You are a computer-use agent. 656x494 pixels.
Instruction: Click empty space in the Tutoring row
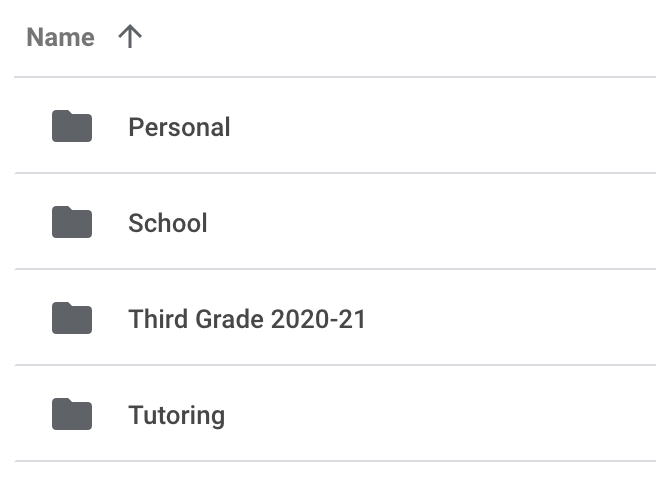coord(450,415)
